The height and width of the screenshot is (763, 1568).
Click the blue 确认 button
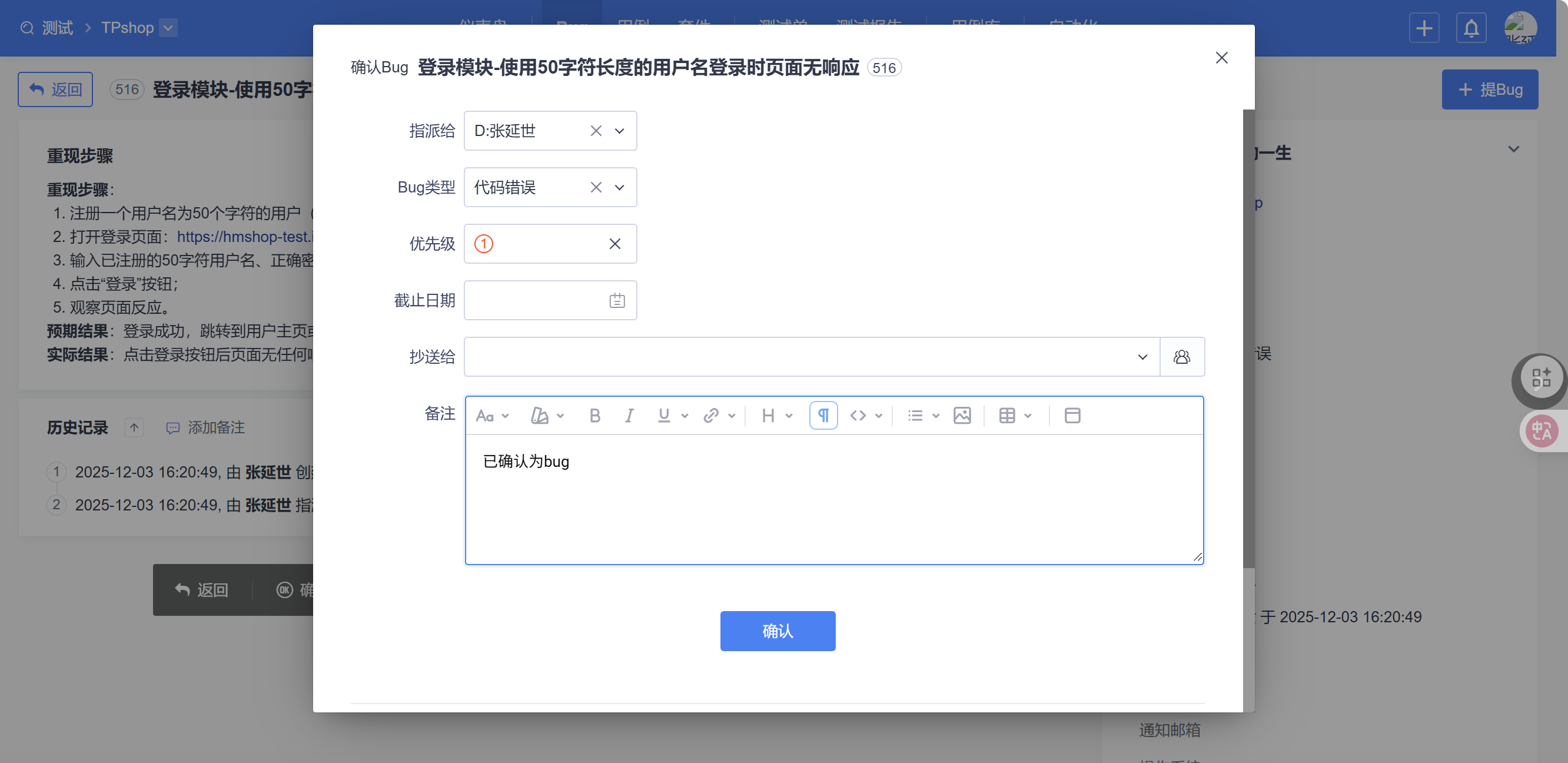pos(778,632)
